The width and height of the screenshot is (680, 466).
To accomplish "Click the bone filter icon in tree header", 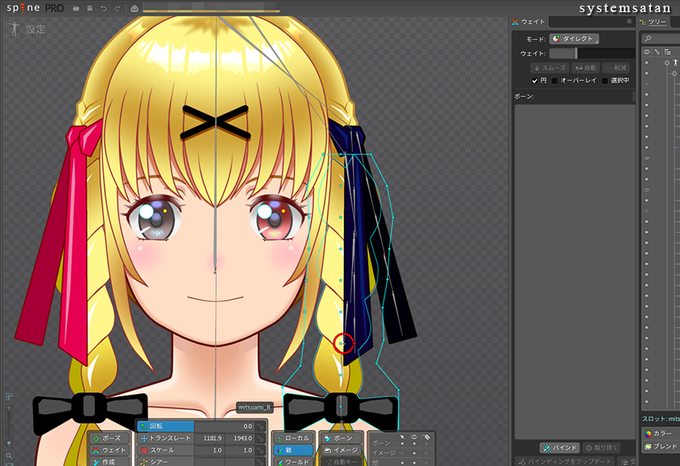I will (x=657, y=52).
